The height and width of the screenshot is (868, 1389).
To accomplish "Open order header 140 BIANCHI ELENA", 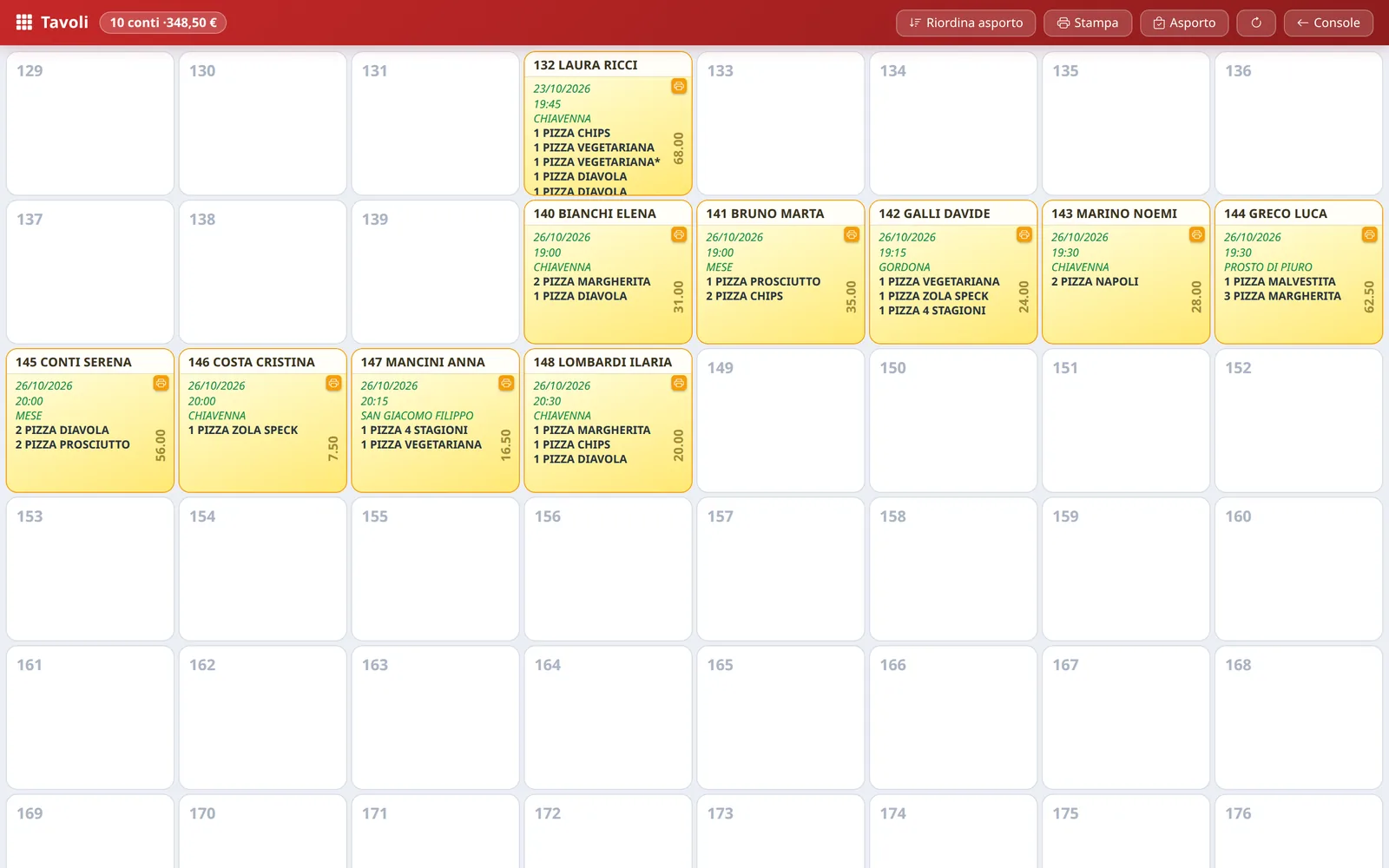I will 608,214.
